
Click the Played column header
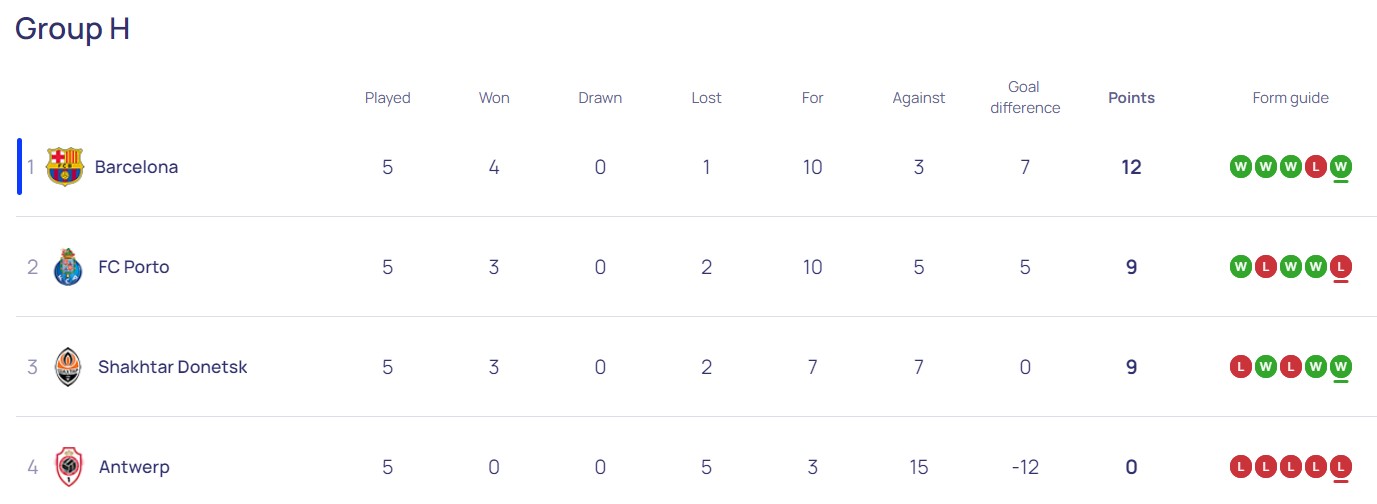[387, 98]
